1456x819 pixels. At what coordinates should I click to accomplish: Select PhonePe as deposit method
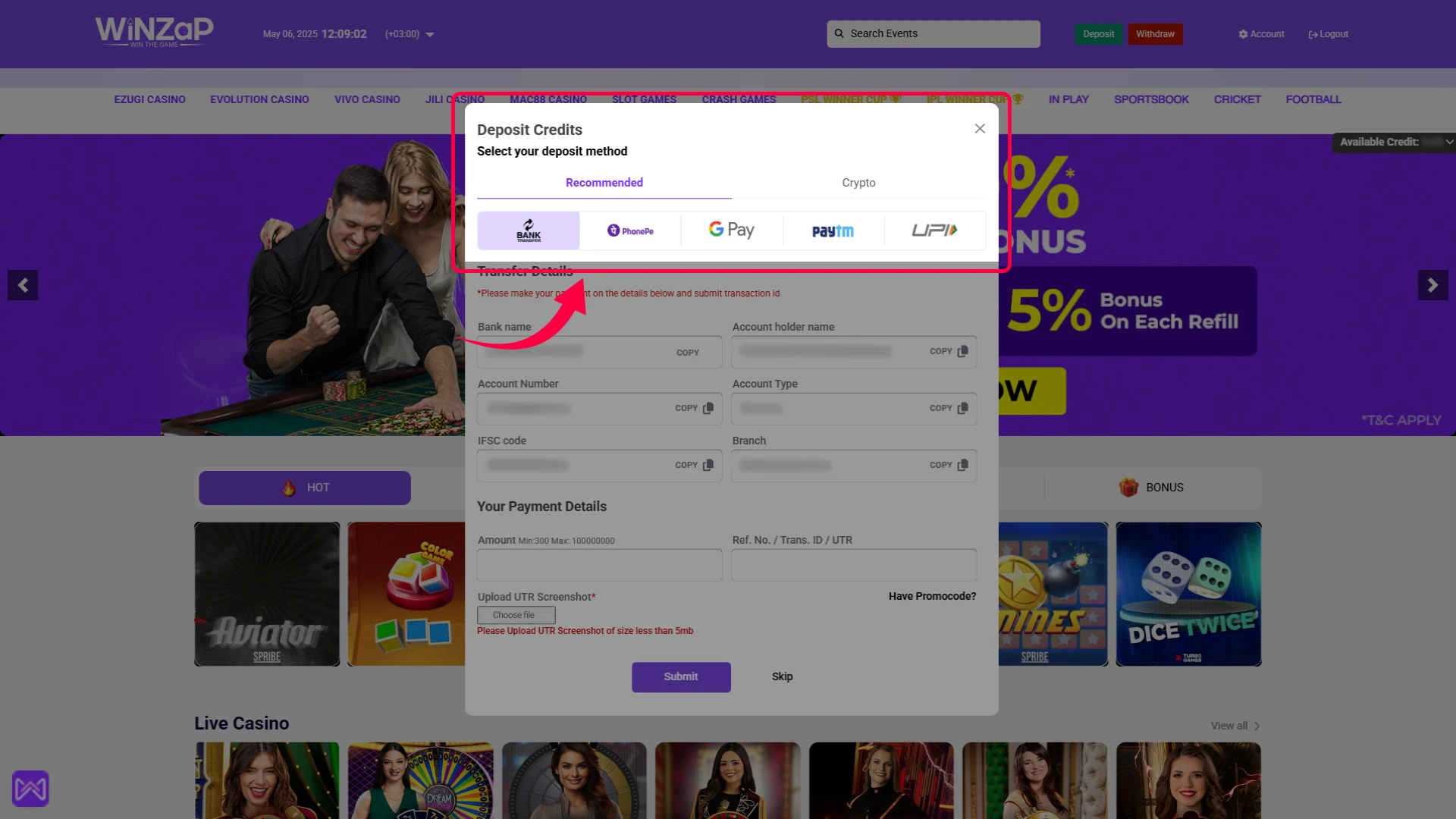pos(629,230)
